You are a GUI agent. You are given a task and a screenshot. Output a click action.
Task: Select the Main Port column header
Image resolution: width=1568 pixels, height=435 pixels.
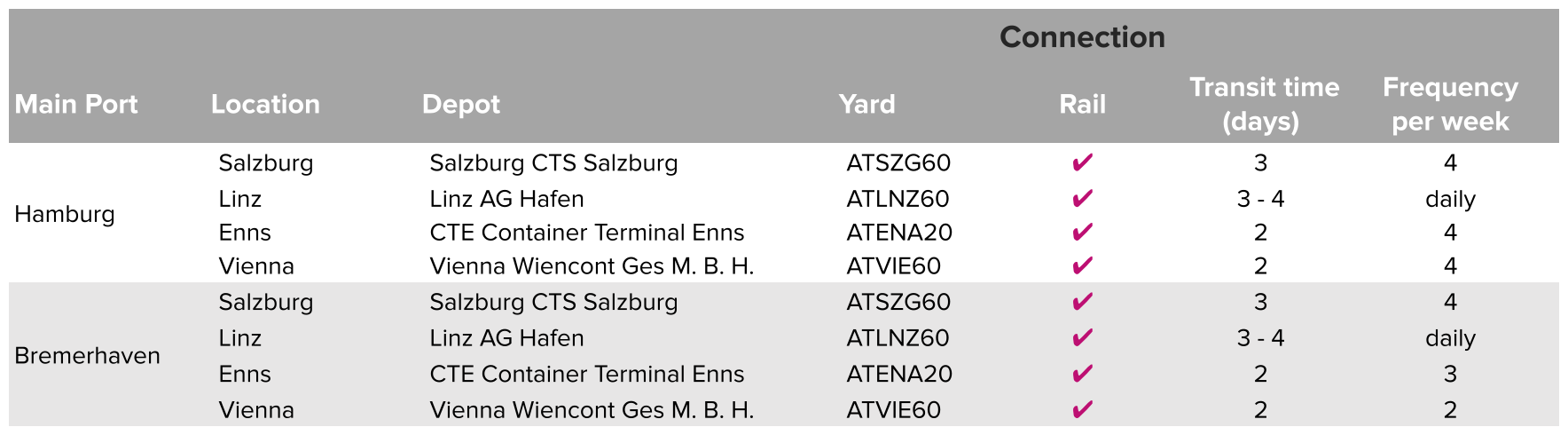[76, 105]
